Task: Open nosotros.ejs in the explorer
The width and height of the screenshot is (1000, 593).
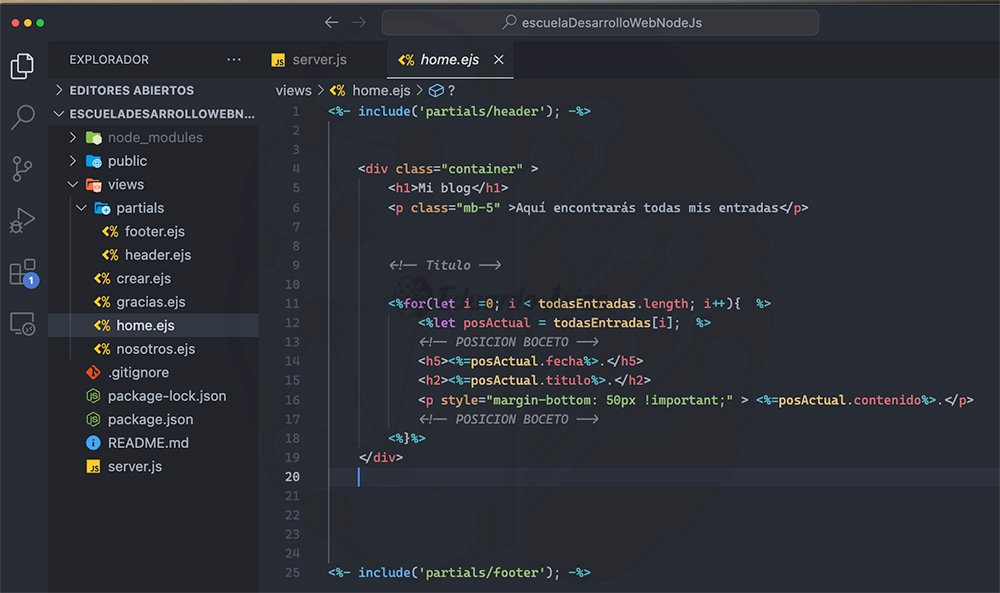Action: point(156,349)
